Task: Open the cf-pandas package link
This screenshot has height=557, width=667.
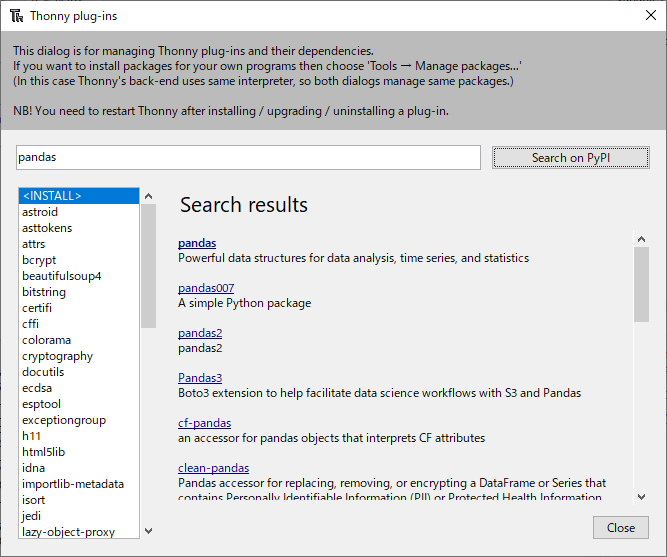Action: pos(205,423)
